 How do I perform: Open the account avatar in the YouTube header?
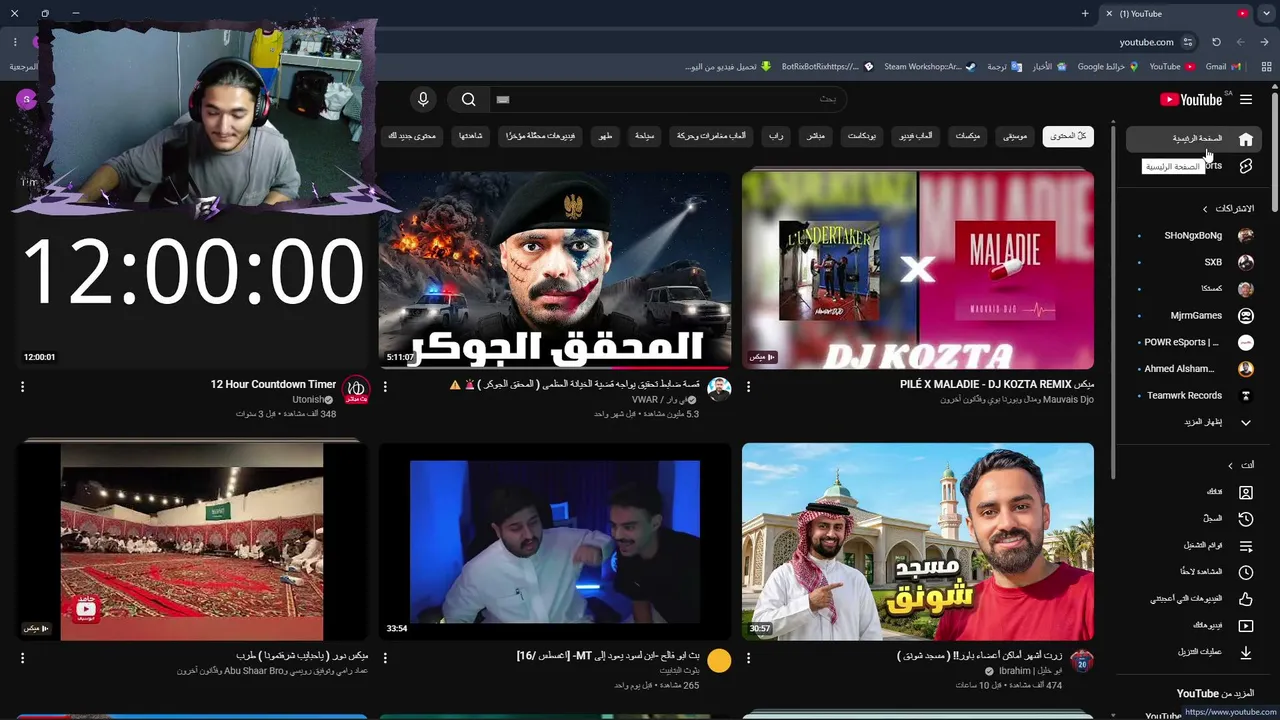pyautogui.click(x=27, y=99)
